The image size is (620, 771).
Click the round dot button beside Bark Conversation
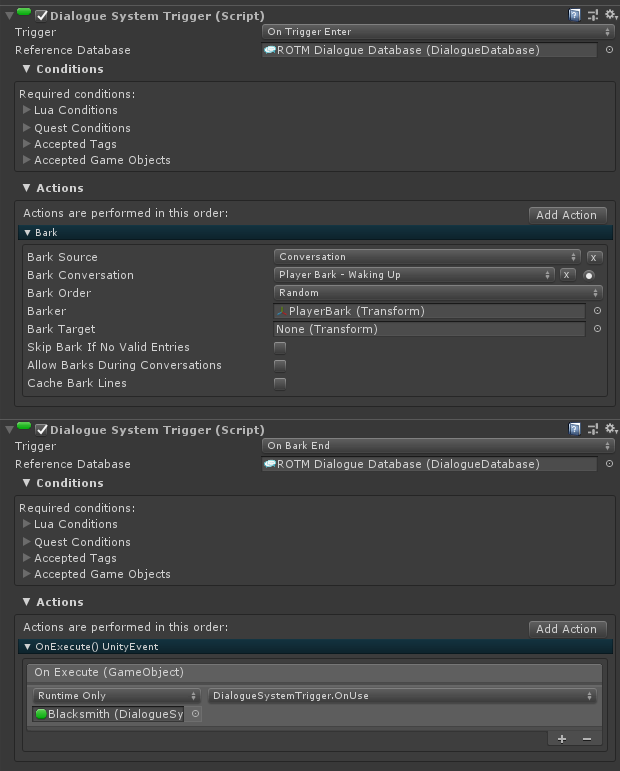tap(589, 275)
